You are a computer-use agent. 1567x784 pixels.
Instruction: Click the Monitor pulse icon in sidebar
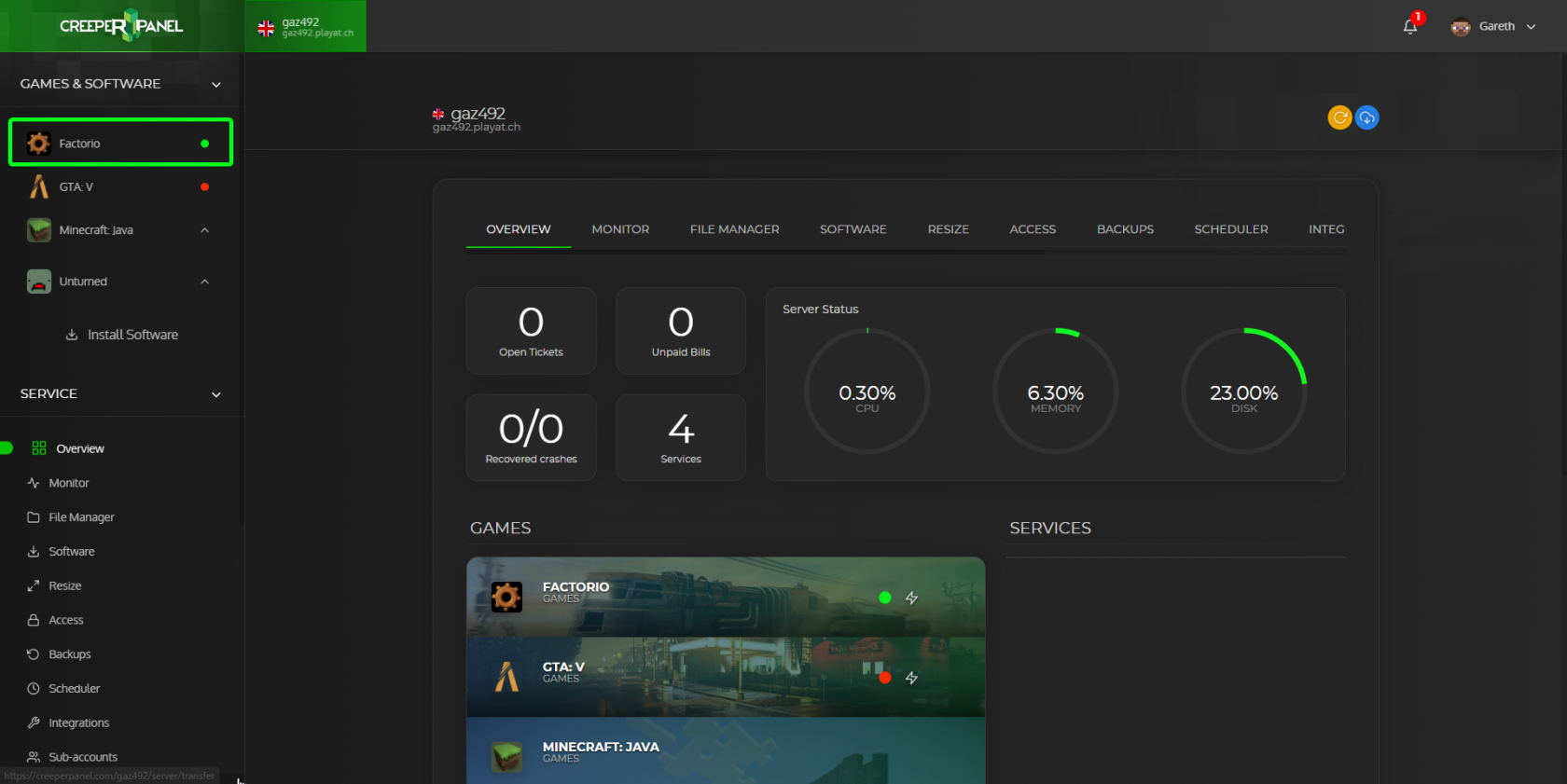(34, 483)
